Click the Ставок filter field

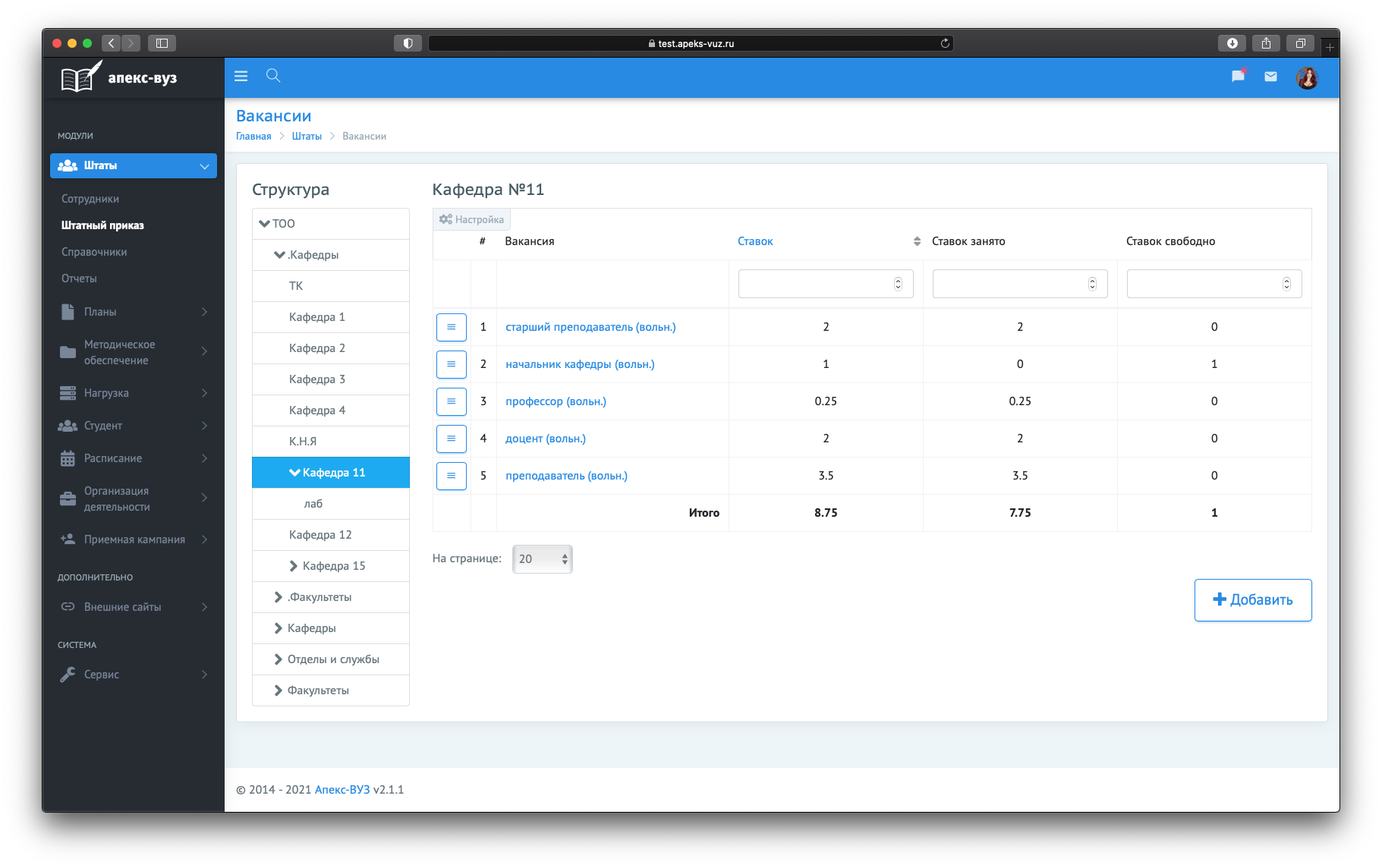coord(826,284)
